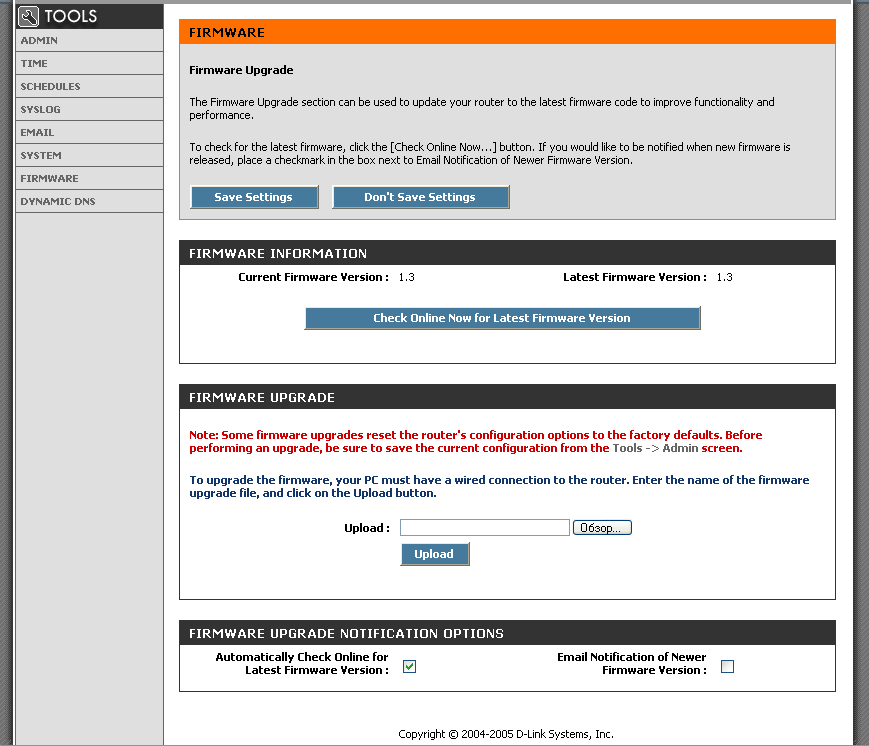This screenshot has height=746, width=869.
Task: Click the D-Link copyright footer text
Action: 505,734
